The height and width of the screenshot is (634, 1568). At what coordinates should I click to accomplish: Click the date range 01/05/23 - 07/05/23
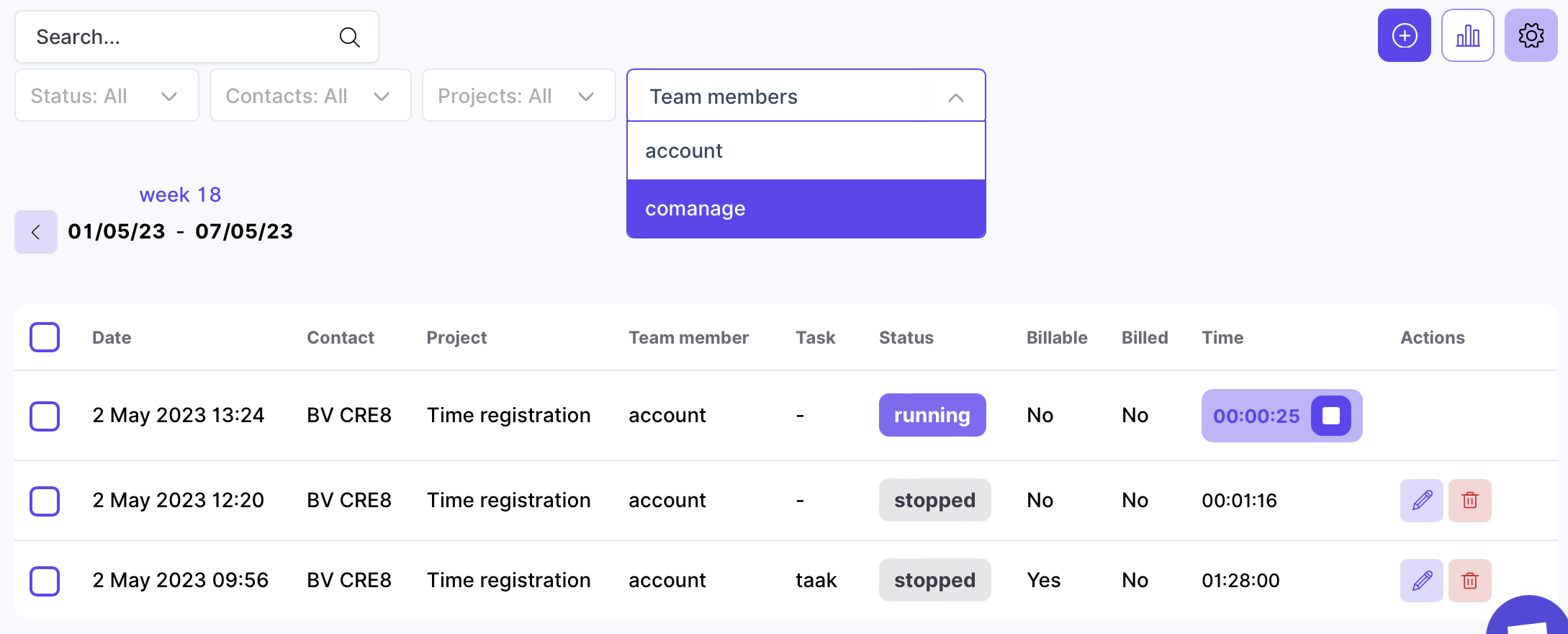tap(180, 231)
